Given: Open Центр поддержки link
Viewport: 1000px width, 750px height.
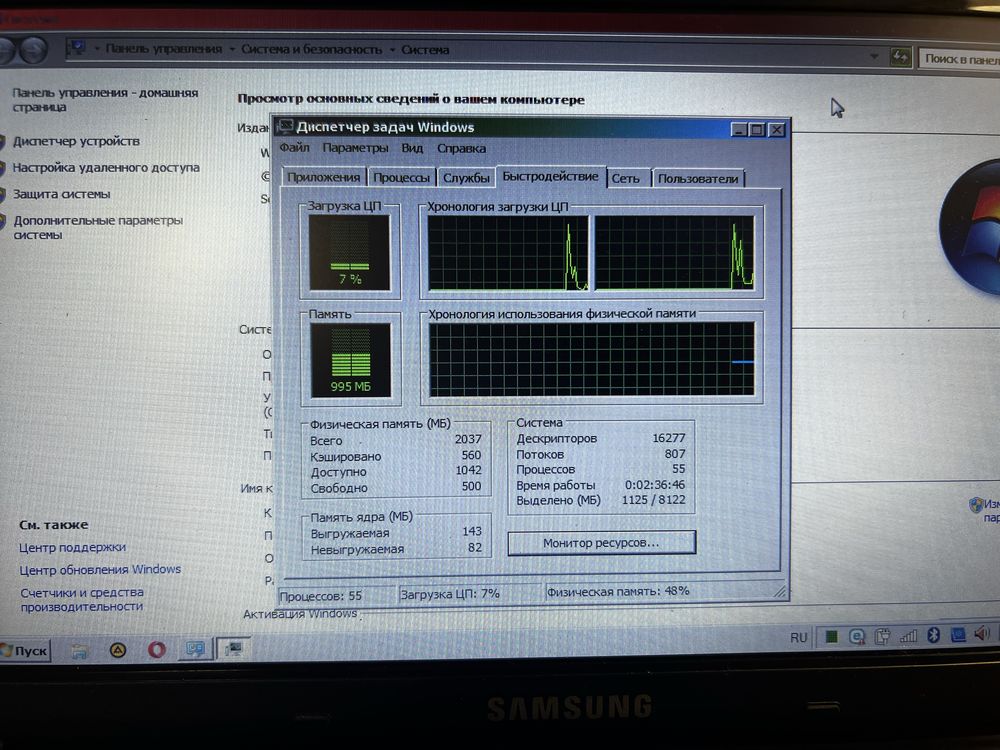Looking at the screenshot, I should [72, 547].
